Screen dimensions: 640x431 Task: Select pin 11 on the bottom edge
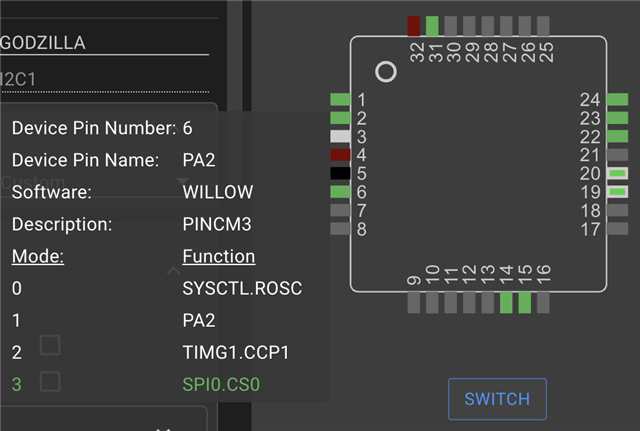click(451, 303)
